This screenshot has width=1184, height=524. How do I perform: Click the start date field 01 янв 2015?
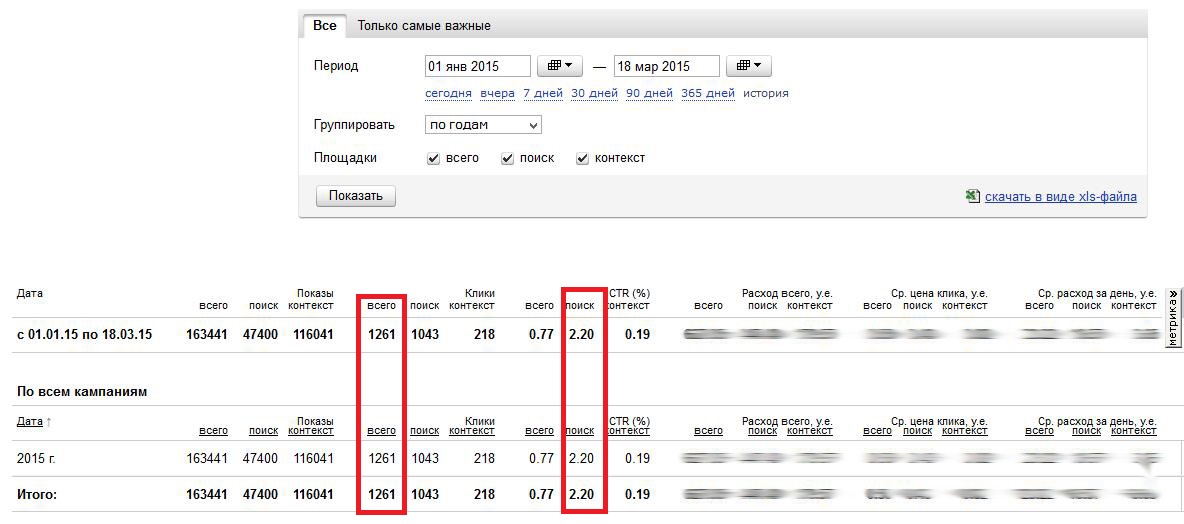[478, 66]
